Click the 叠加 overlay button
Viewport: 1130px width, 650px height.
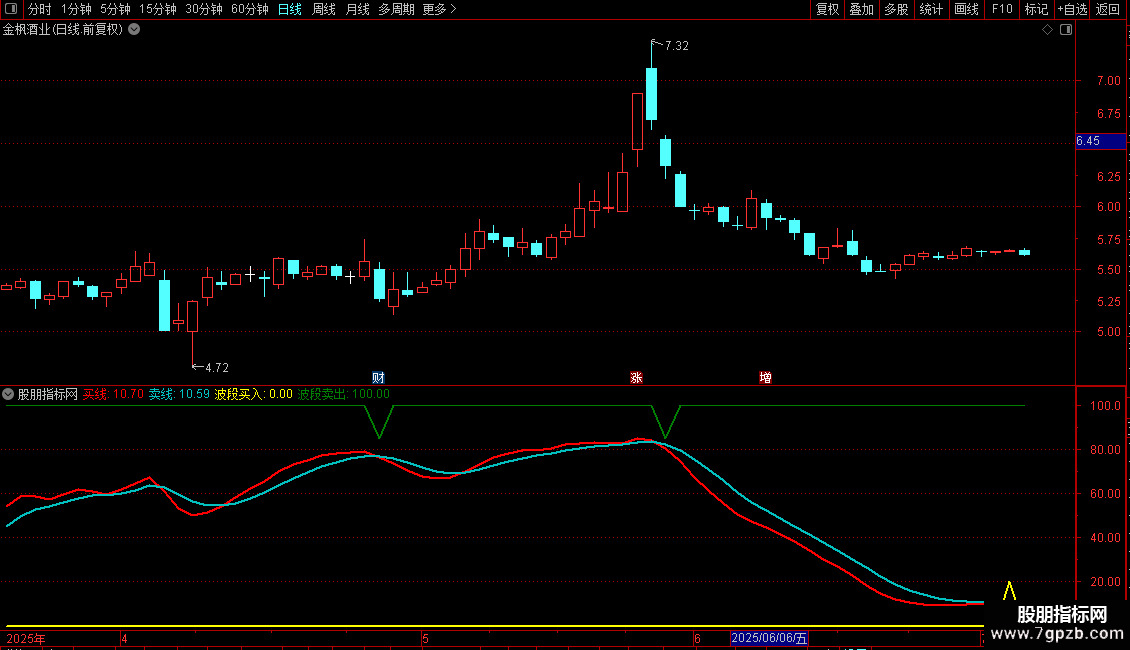861,9
